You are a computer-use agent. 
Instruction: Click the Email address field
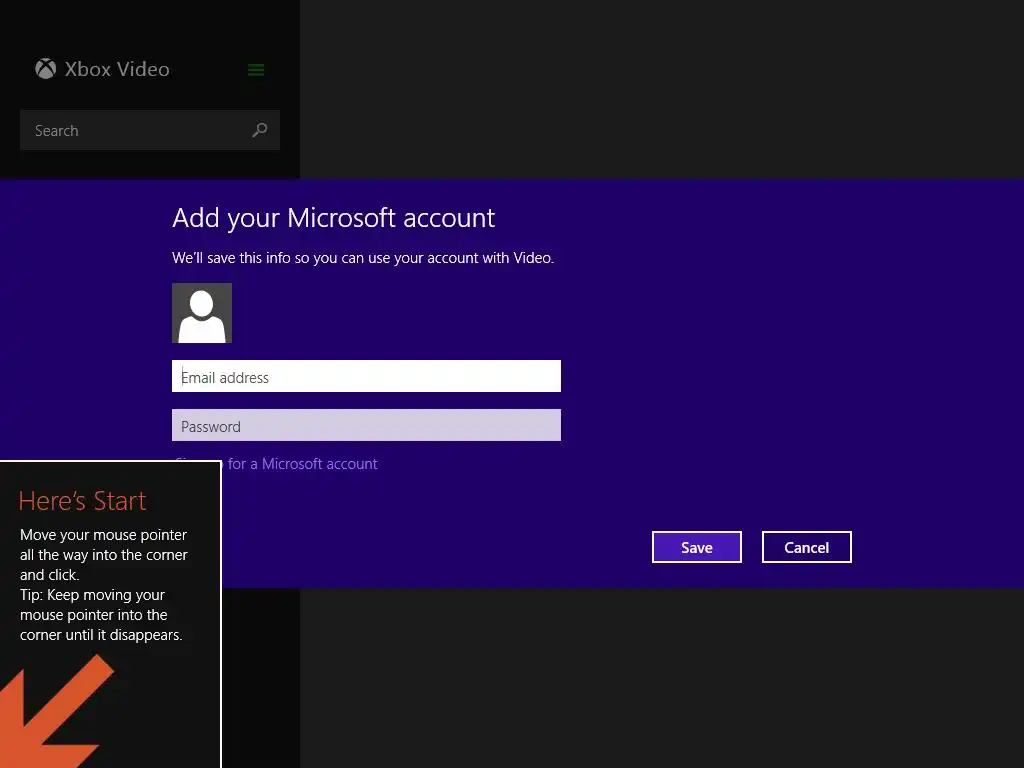[366, 376]
